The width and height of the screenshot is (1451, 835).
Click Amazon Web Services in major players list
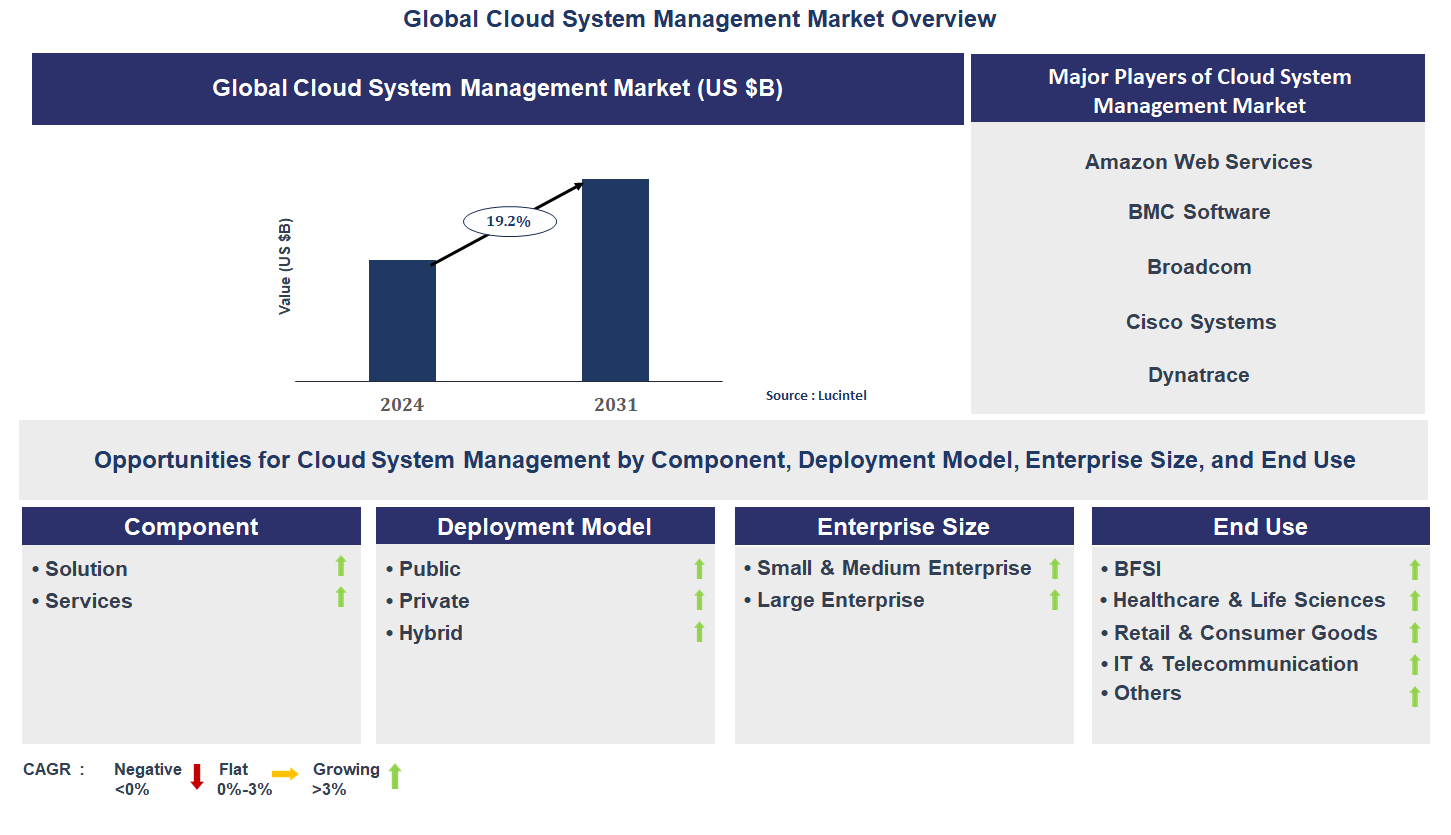[1198, 162]
